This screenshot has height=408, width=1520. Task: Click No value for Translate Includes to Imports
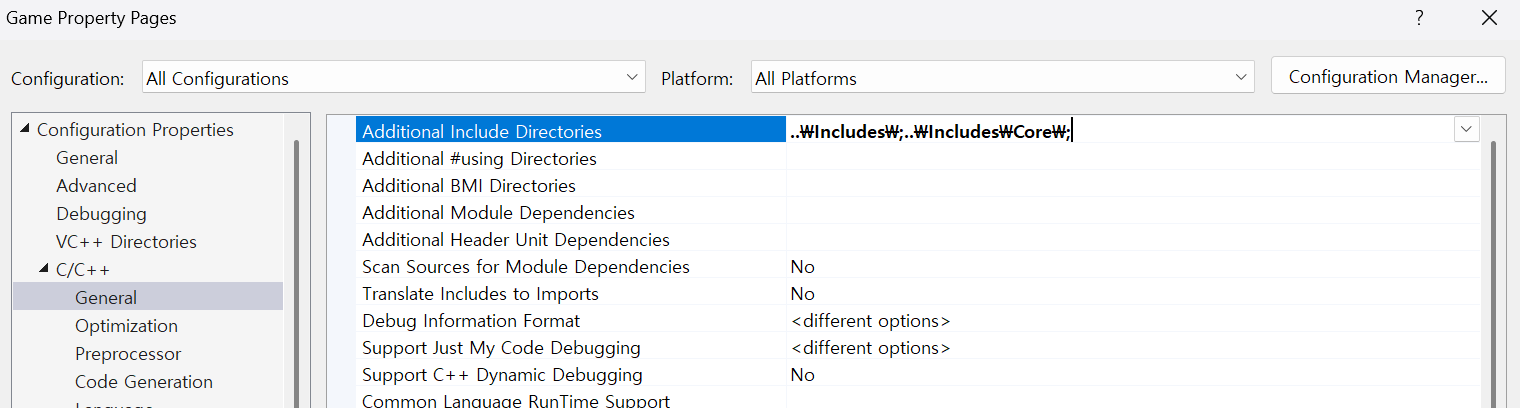click(x=802, y=294)
